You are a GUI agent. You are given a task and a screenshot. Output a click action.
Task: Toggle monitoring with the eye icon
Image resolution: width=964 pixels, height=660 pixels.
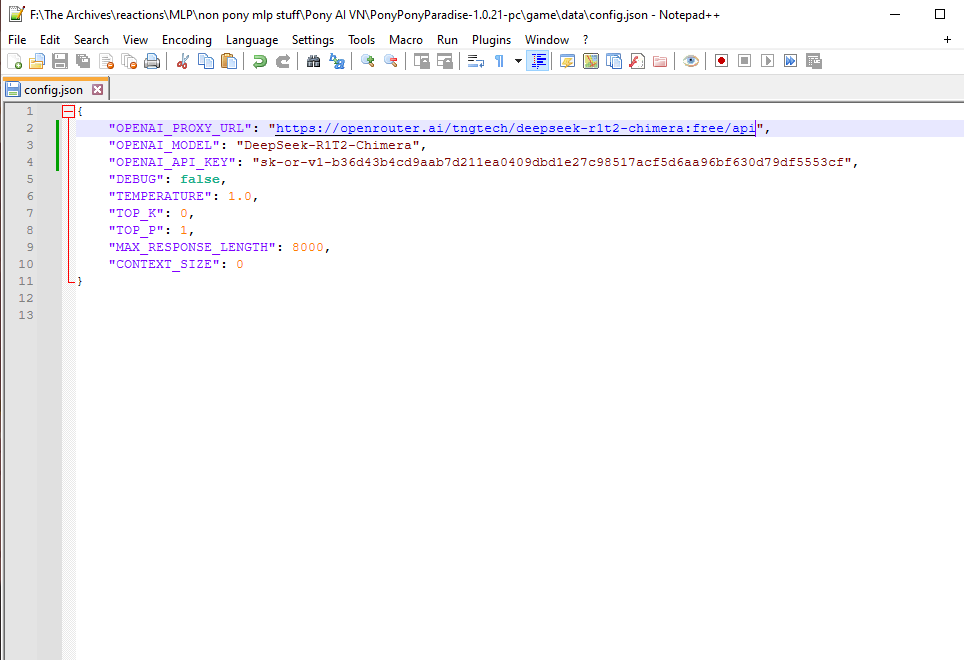coord(690,61)
